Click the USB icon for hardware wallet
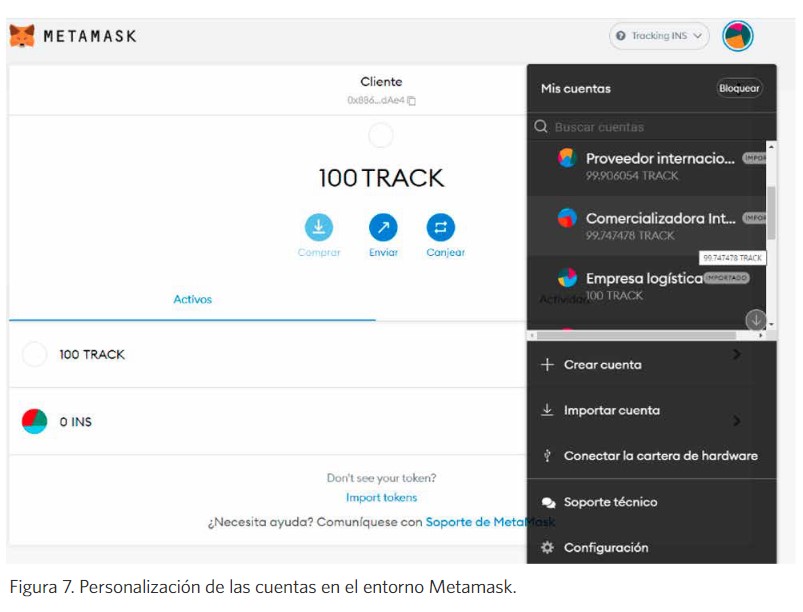Screen dimensions: 803x612 click(x=547, y=455)
